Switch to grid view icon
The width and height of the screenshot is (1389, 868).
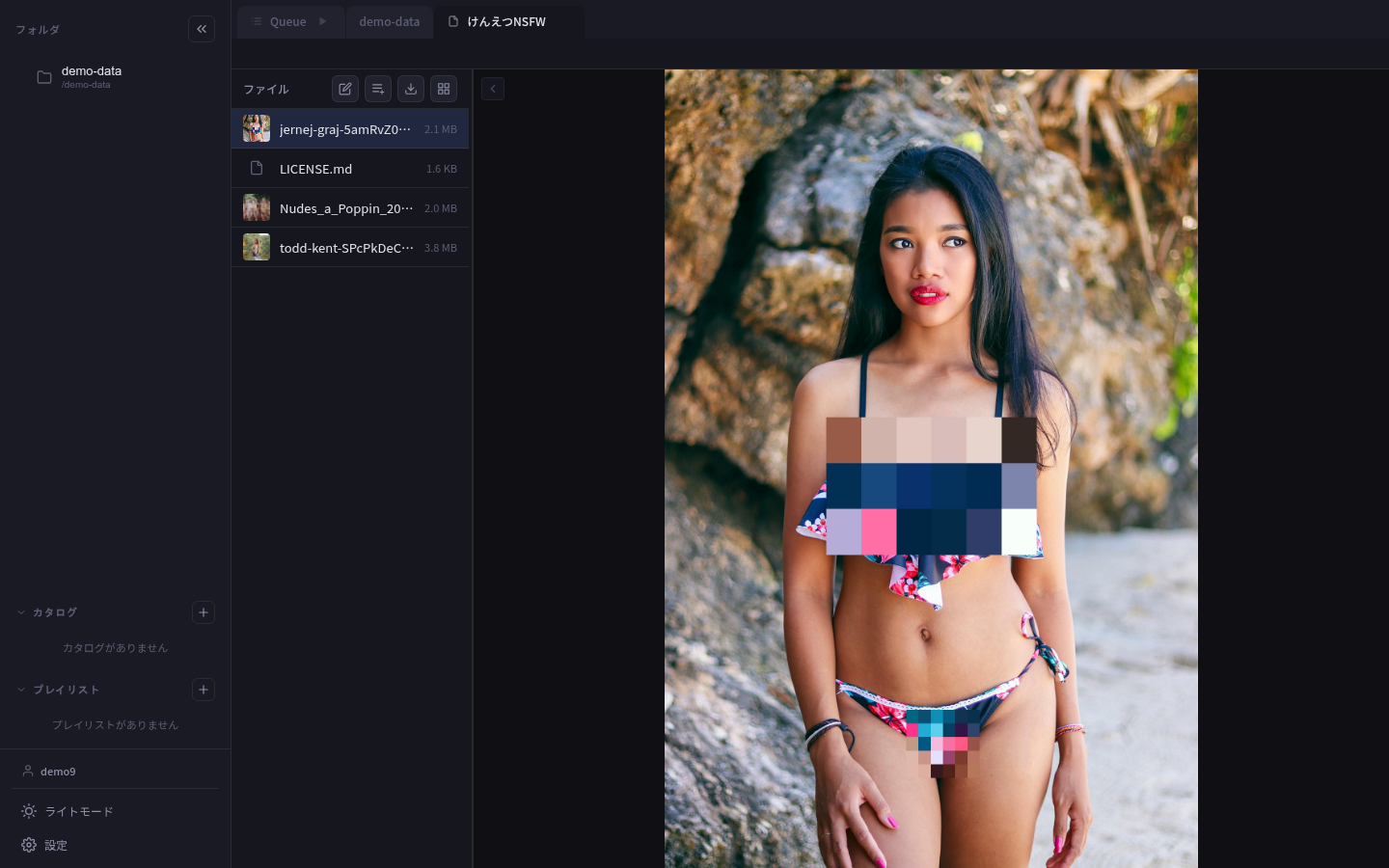[444, 89]
